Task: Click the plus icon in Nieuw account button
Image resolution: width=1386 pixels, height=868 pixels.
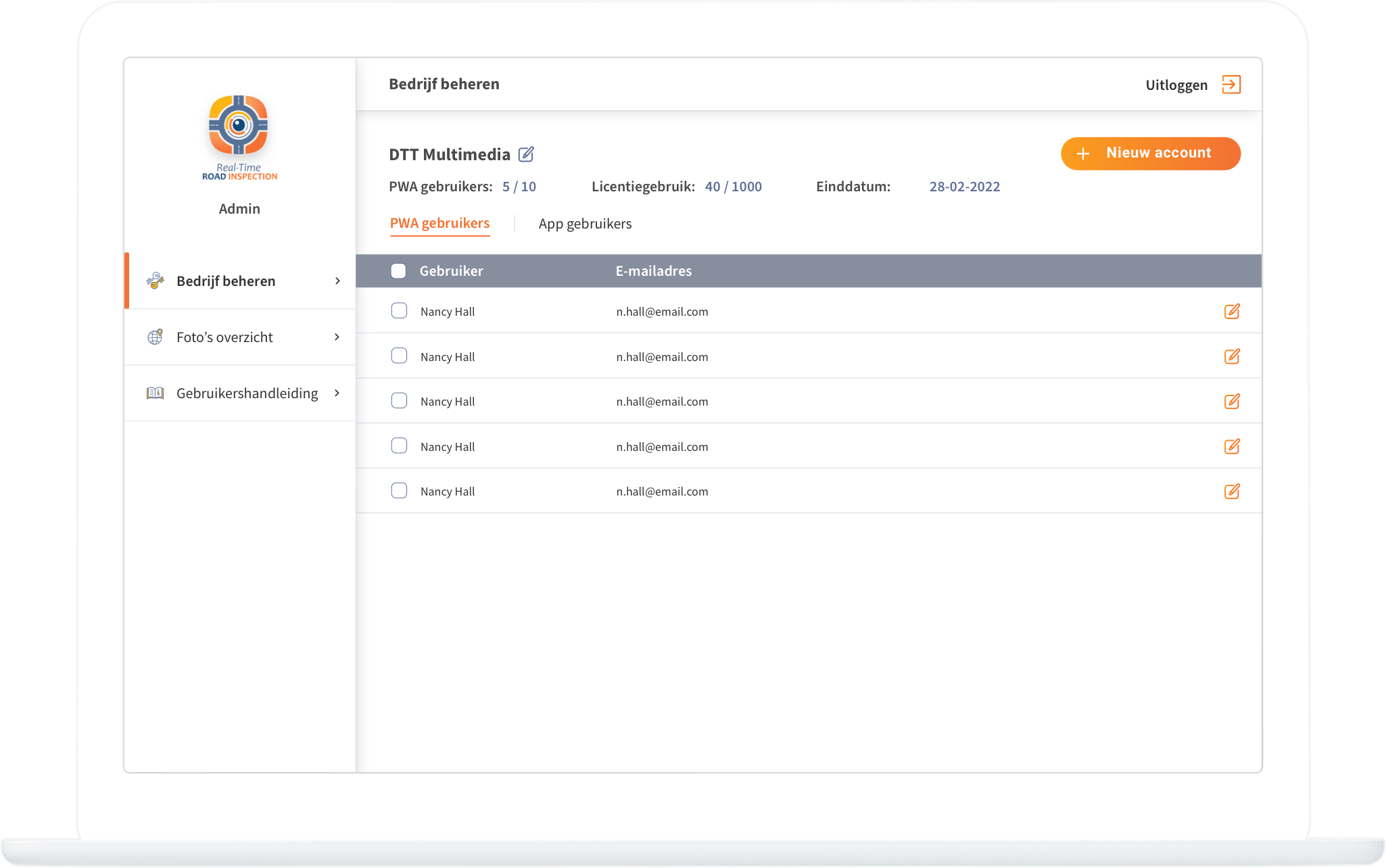Action: pyautogui.click(x=1083, y=153)
